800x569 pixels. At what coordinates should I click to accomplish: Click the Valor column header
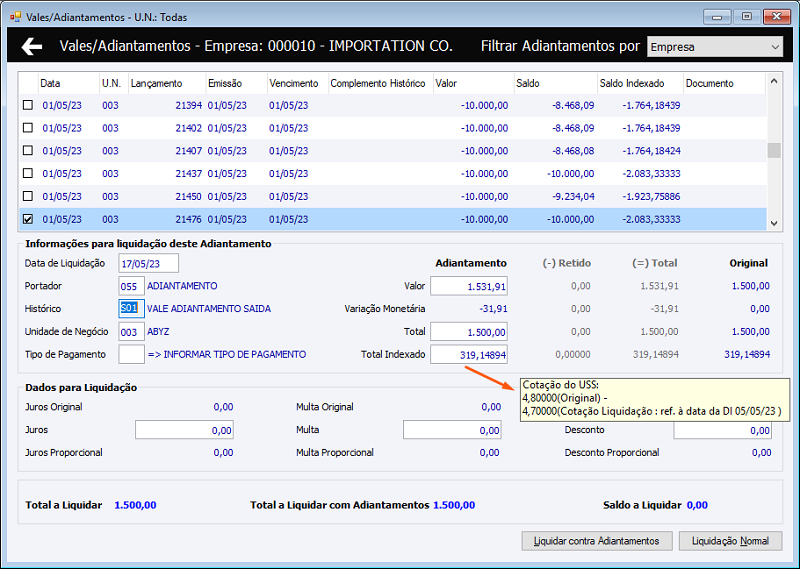tap(473, 83)
